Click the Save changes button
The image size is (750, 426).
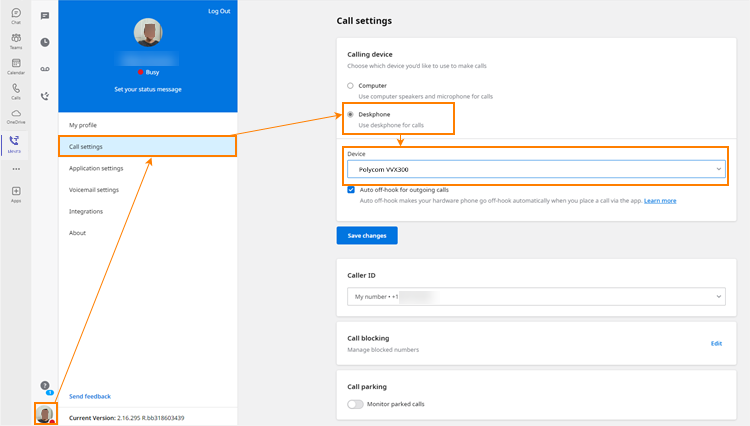click(x=367, y=235)
